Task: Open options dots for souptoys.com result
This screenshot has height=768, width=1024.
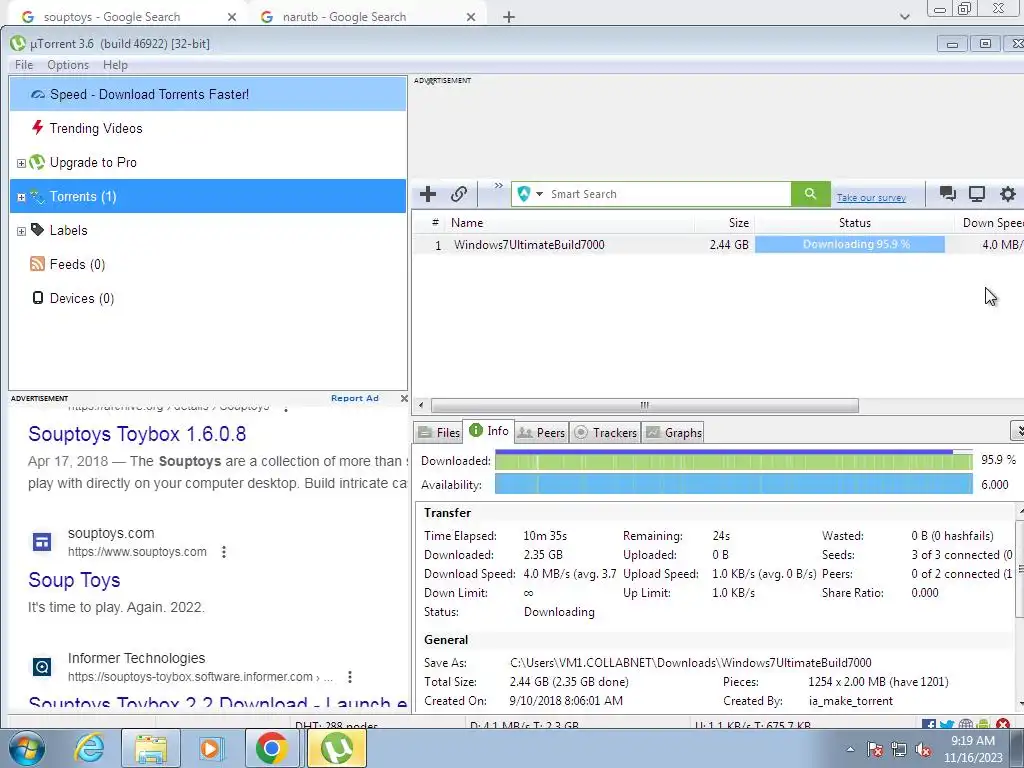Action: (224, 552)
